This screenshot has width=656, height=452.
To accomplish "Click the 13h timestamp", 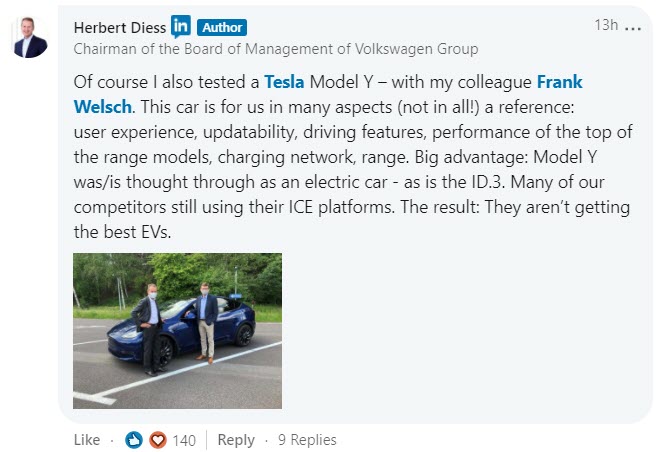I will 606,25.
